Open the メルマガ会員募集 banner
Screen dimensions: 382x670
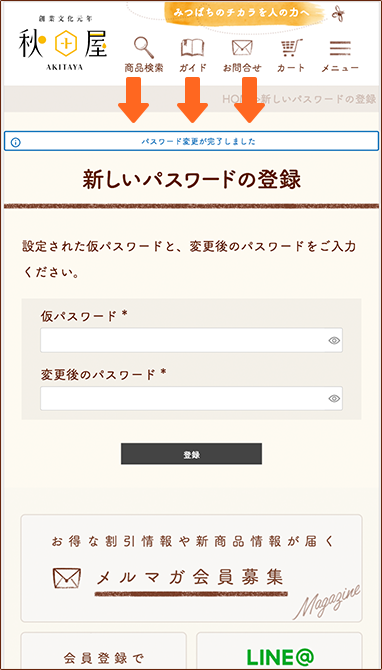191,568
